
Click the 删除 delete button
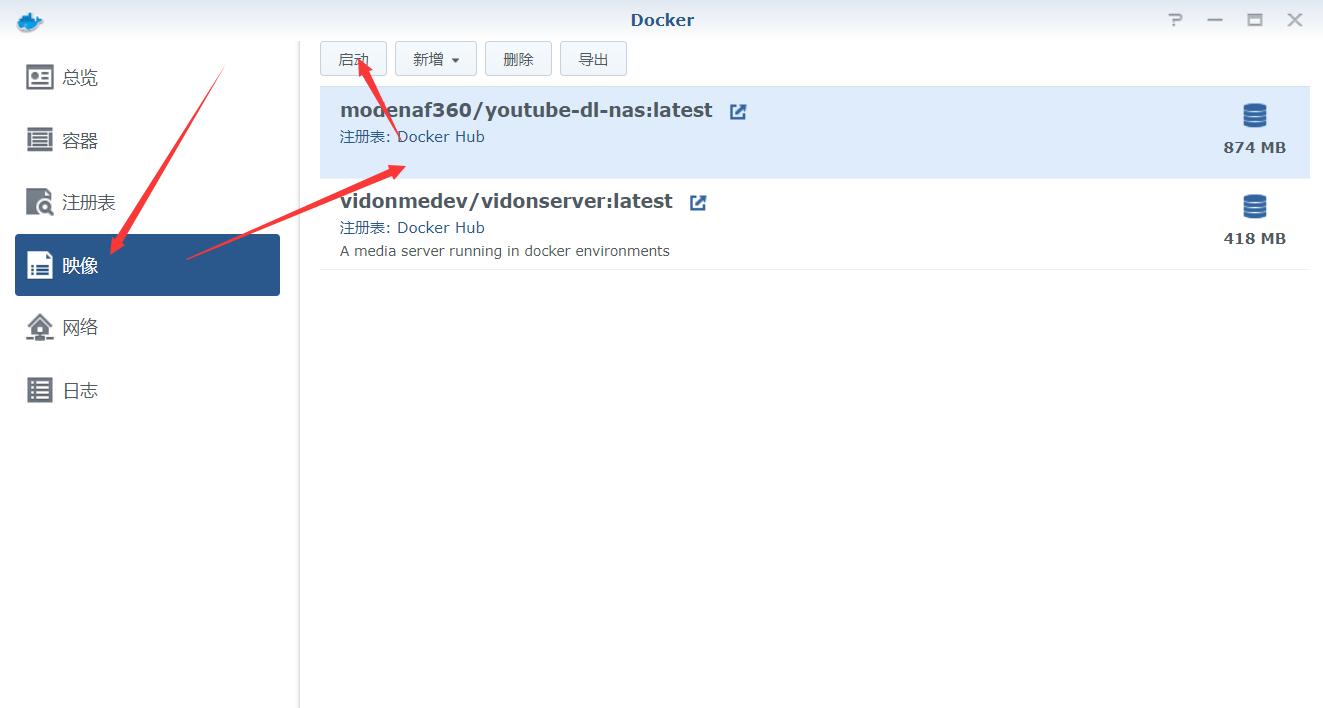518,59
